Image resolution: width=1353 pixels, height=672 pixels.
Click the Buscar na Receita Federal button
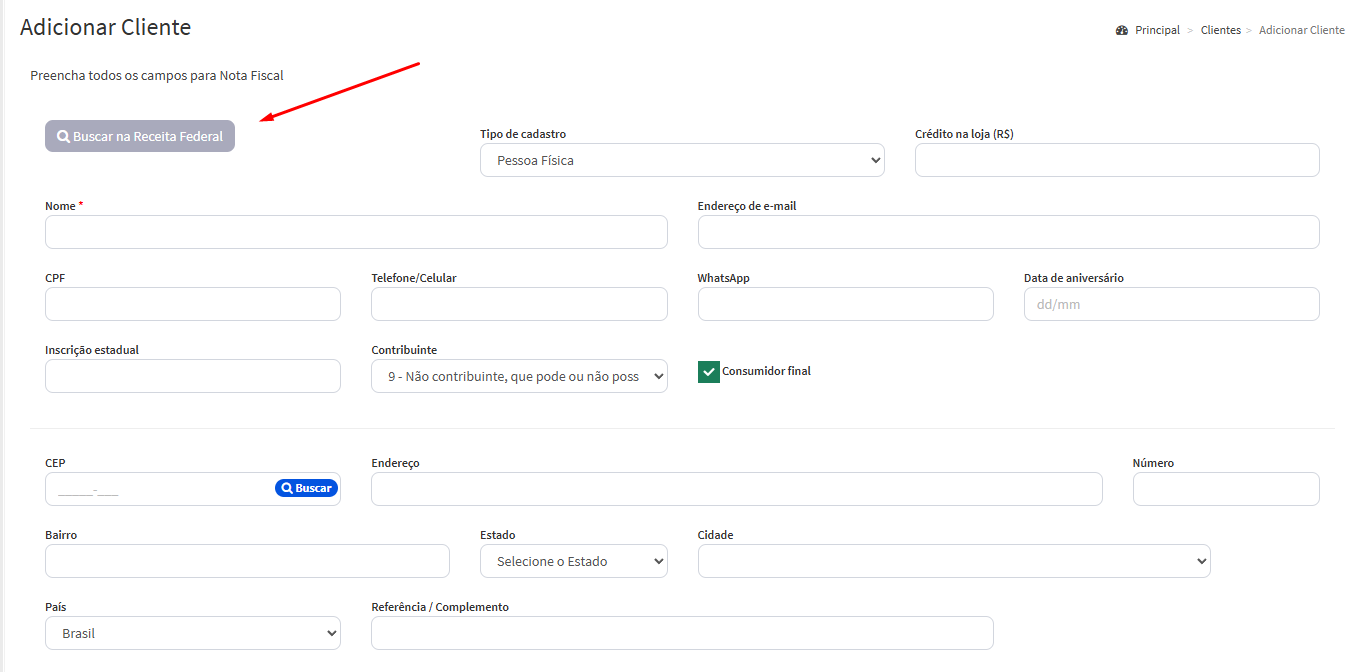coord(140,136)
